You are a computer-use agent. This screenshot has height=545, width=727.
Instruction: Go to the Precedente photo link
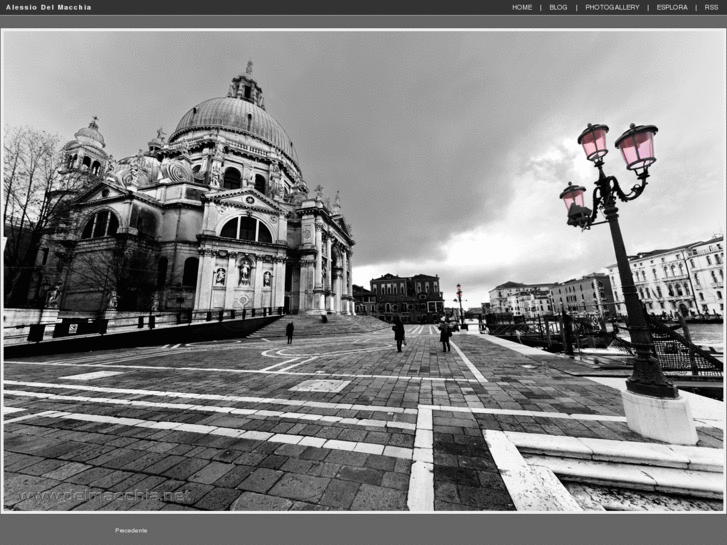coord(131,530)
